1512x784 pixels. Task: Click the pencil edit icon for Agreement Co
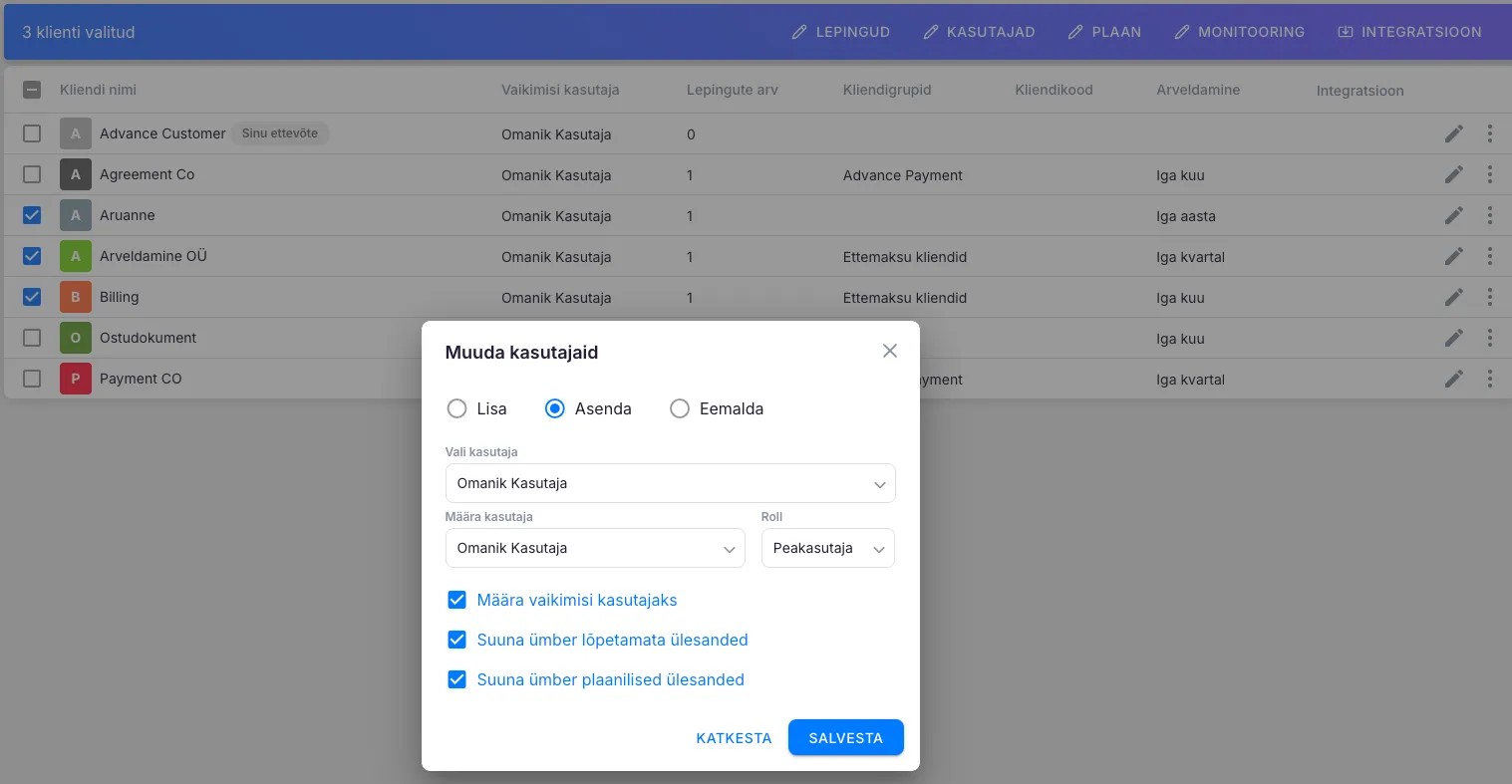tap(1453, 174)
